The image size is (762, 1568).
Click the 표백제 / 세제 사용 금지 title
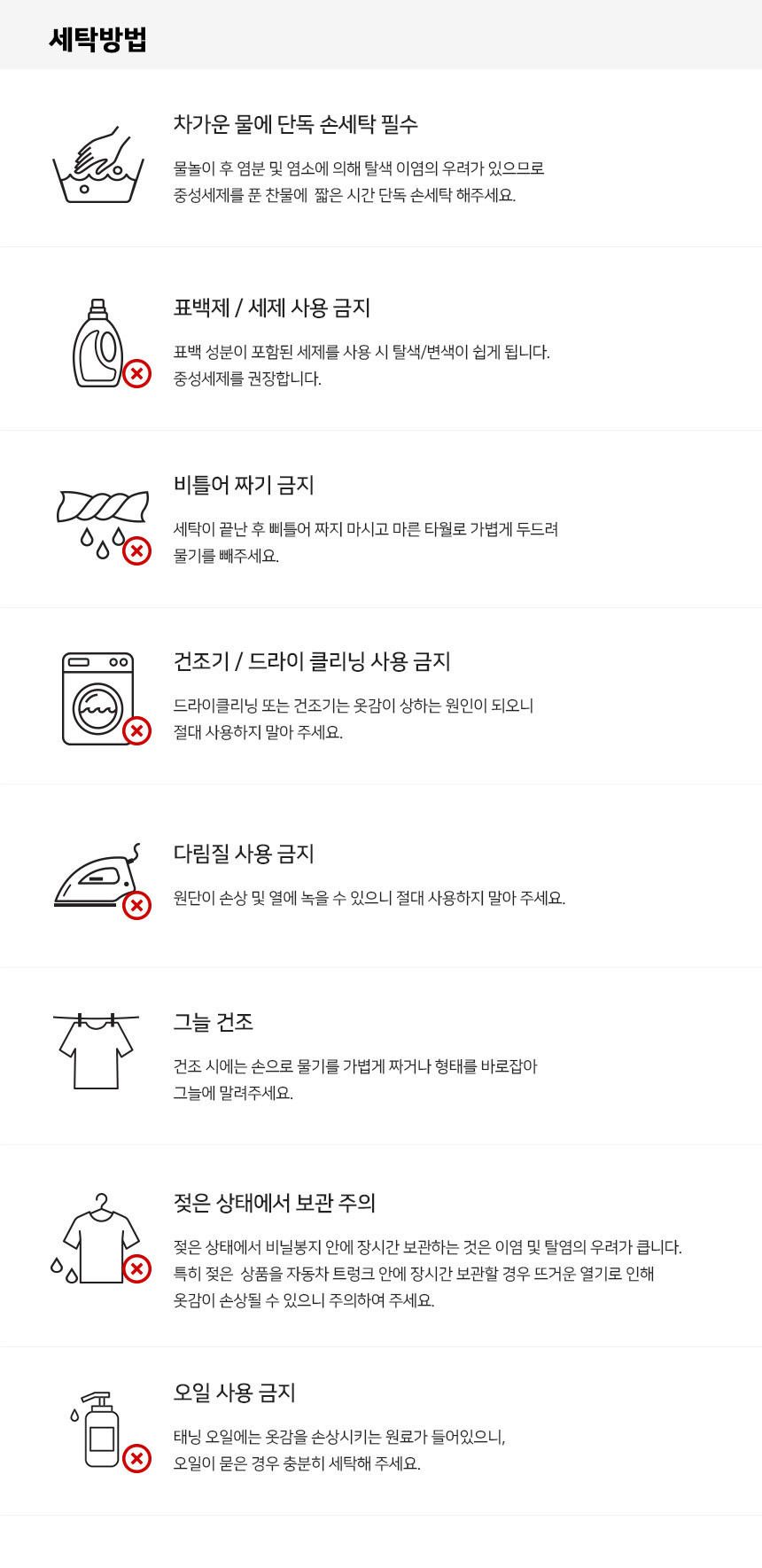tap(271, 308)
